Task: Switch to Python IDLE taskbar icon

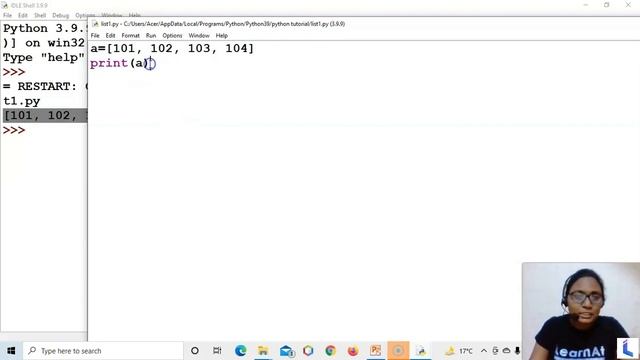Action: pos(421,351)
